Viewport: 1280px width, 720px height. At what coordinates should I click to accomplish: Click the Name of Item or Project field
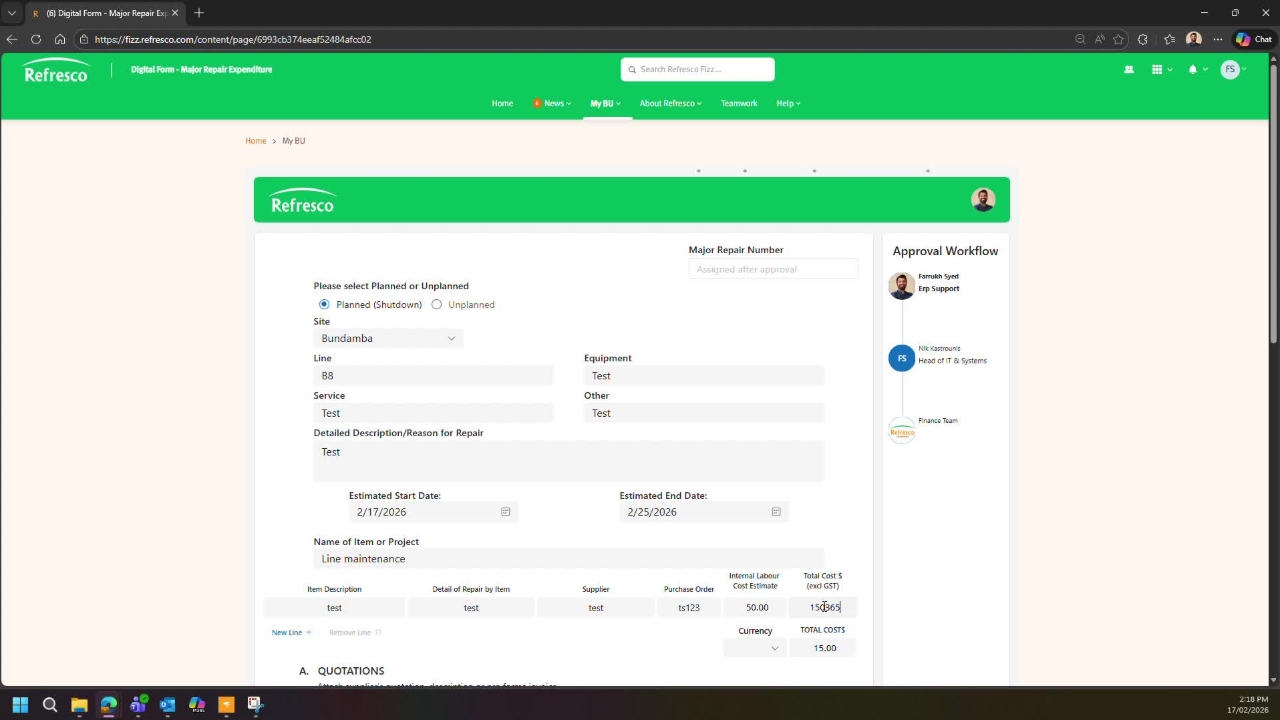coord(569,559)
